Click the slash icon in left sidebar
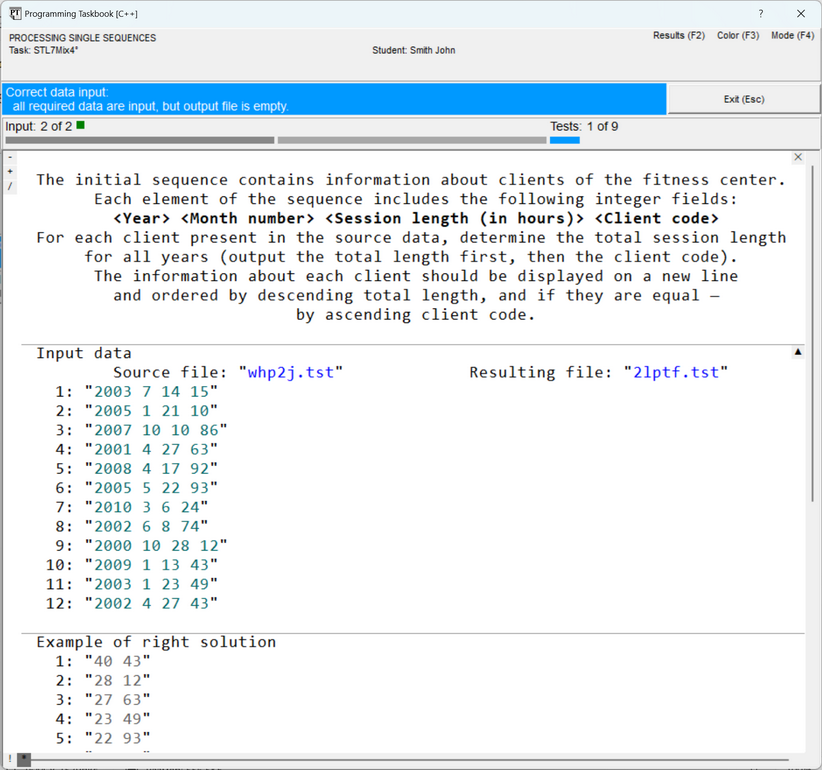The image size is (822, 770). click(11, 186)
